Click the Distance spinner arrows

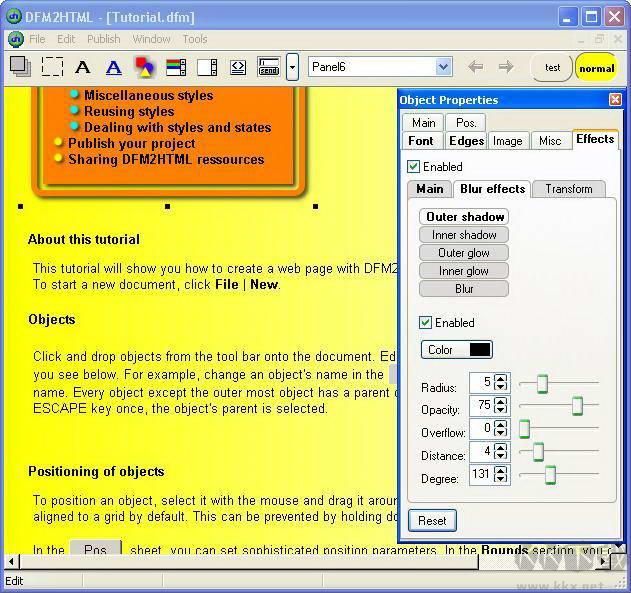[501, 451]
